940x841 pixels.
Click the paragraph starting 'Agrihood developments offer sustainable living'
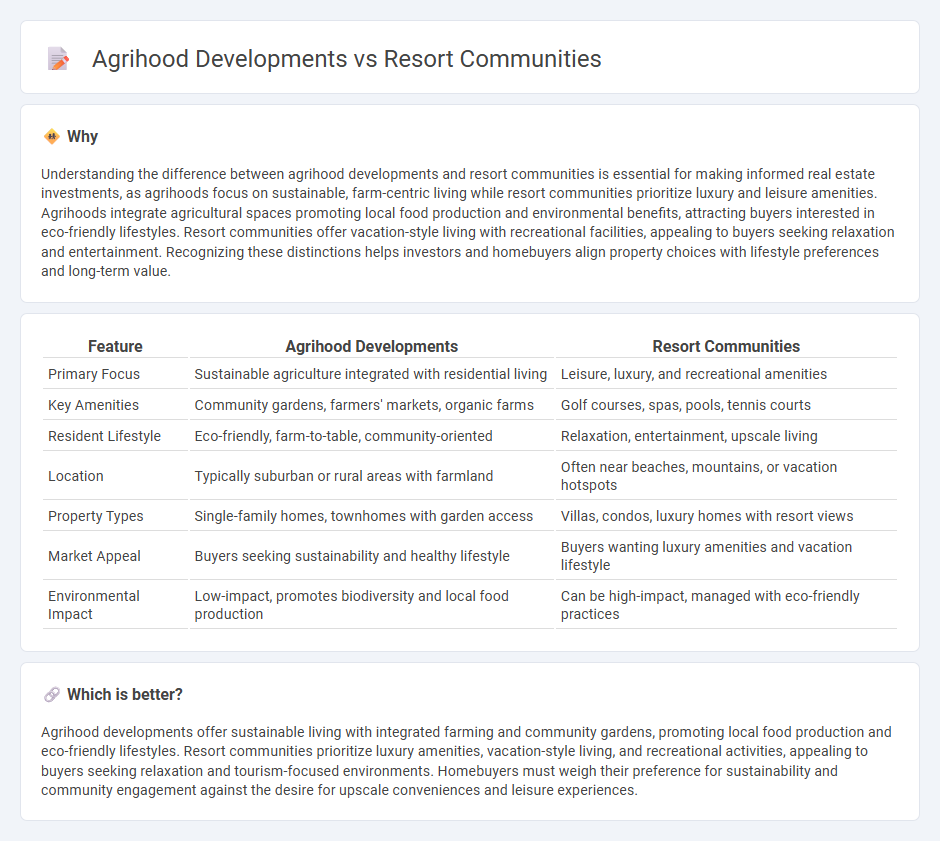point(466,761)
